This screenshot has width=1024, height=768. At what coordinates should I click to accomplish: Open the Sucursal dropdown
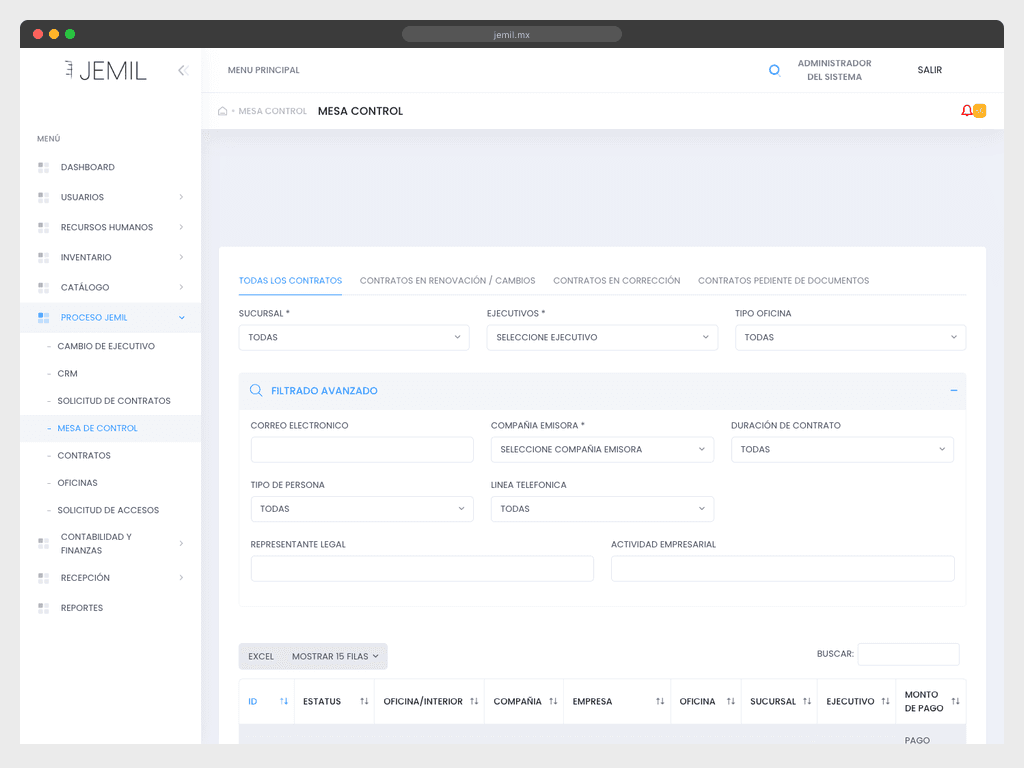pos(354,338)
